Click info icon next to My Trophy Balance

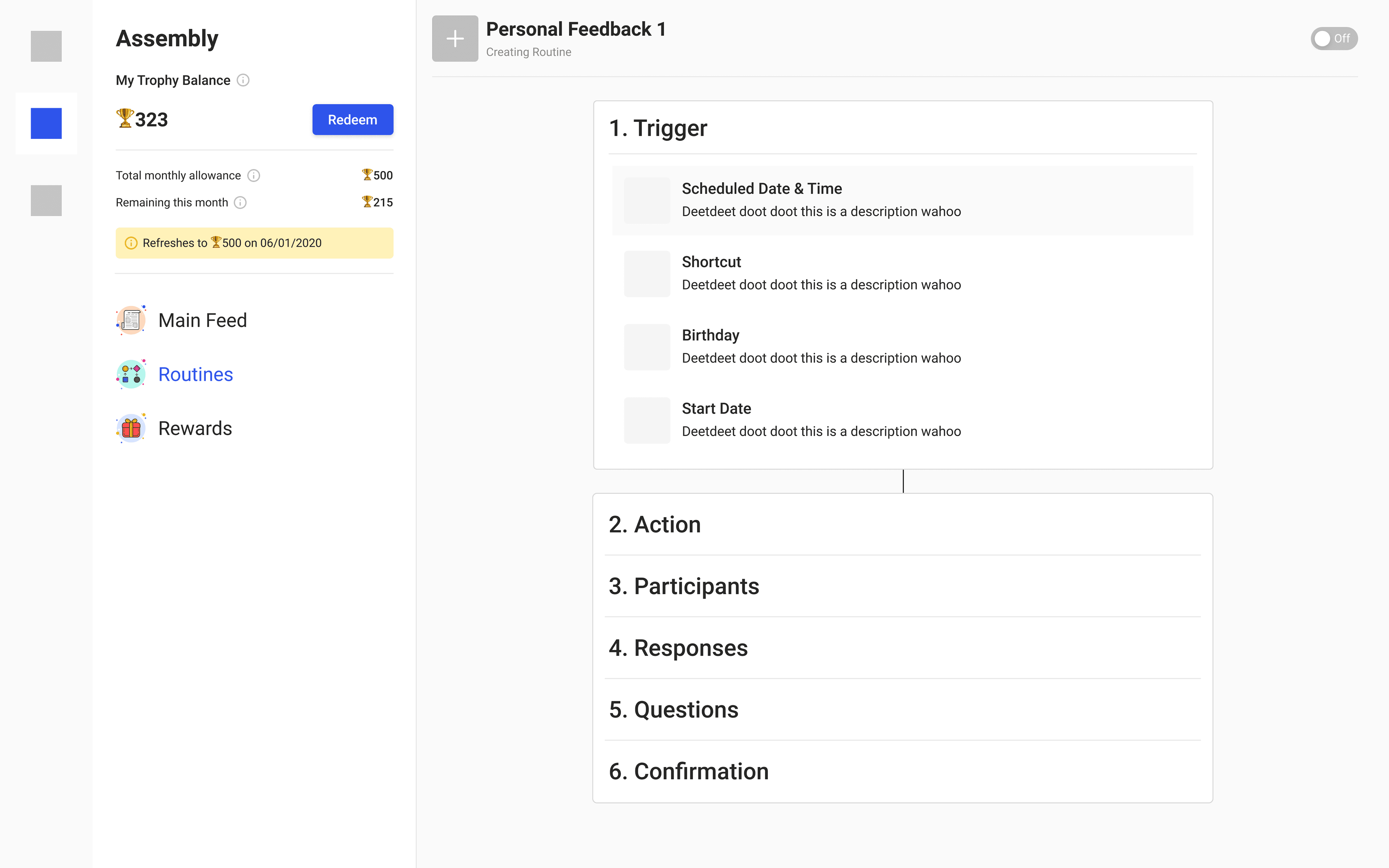tap(243, 80)
